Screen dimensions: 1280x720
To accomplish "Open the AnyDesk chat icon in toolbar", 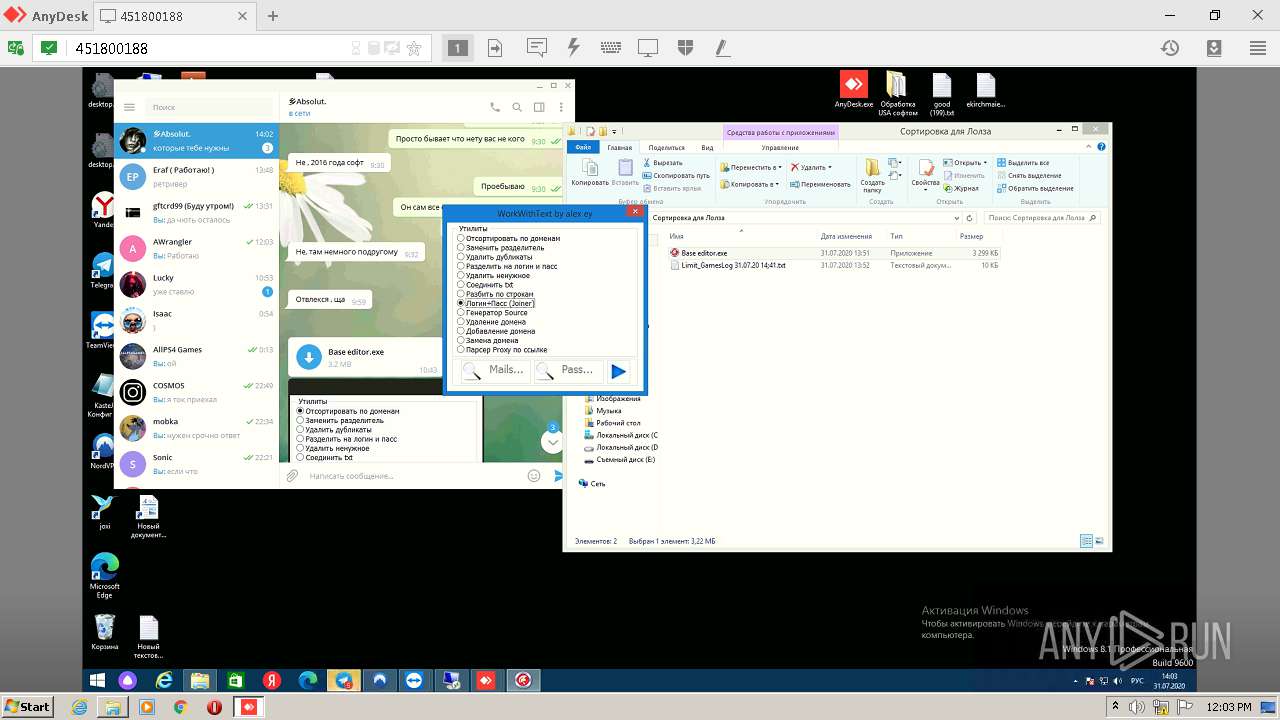I will [x=537, y=47].
